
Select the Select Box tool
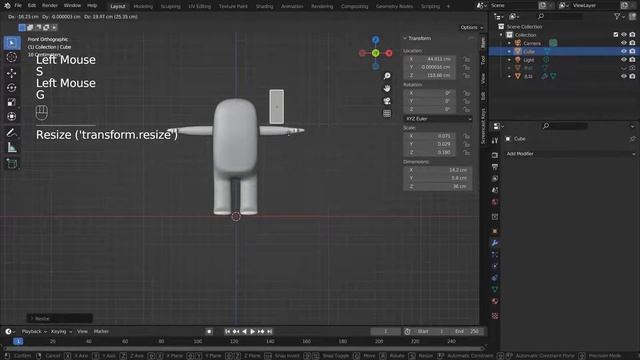(x=12, y=43)
